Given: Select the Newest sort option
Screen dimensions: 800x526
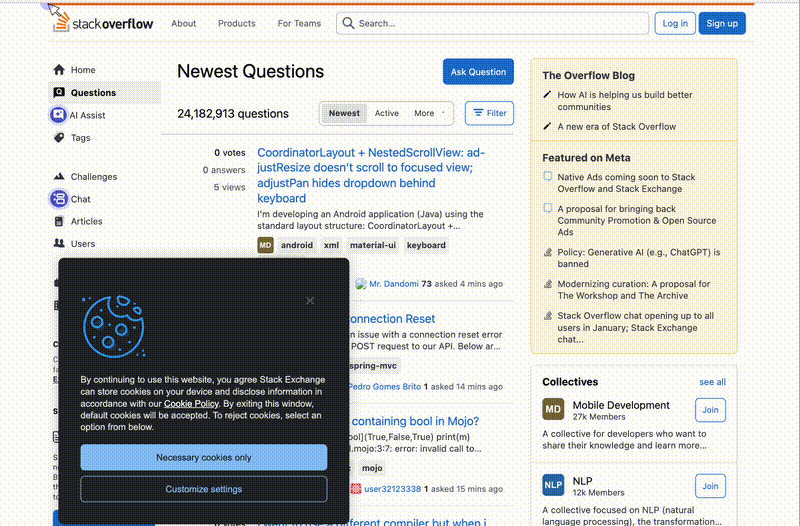Looking at the screenshot, I should pyautogui.click(x=344, y=113).
